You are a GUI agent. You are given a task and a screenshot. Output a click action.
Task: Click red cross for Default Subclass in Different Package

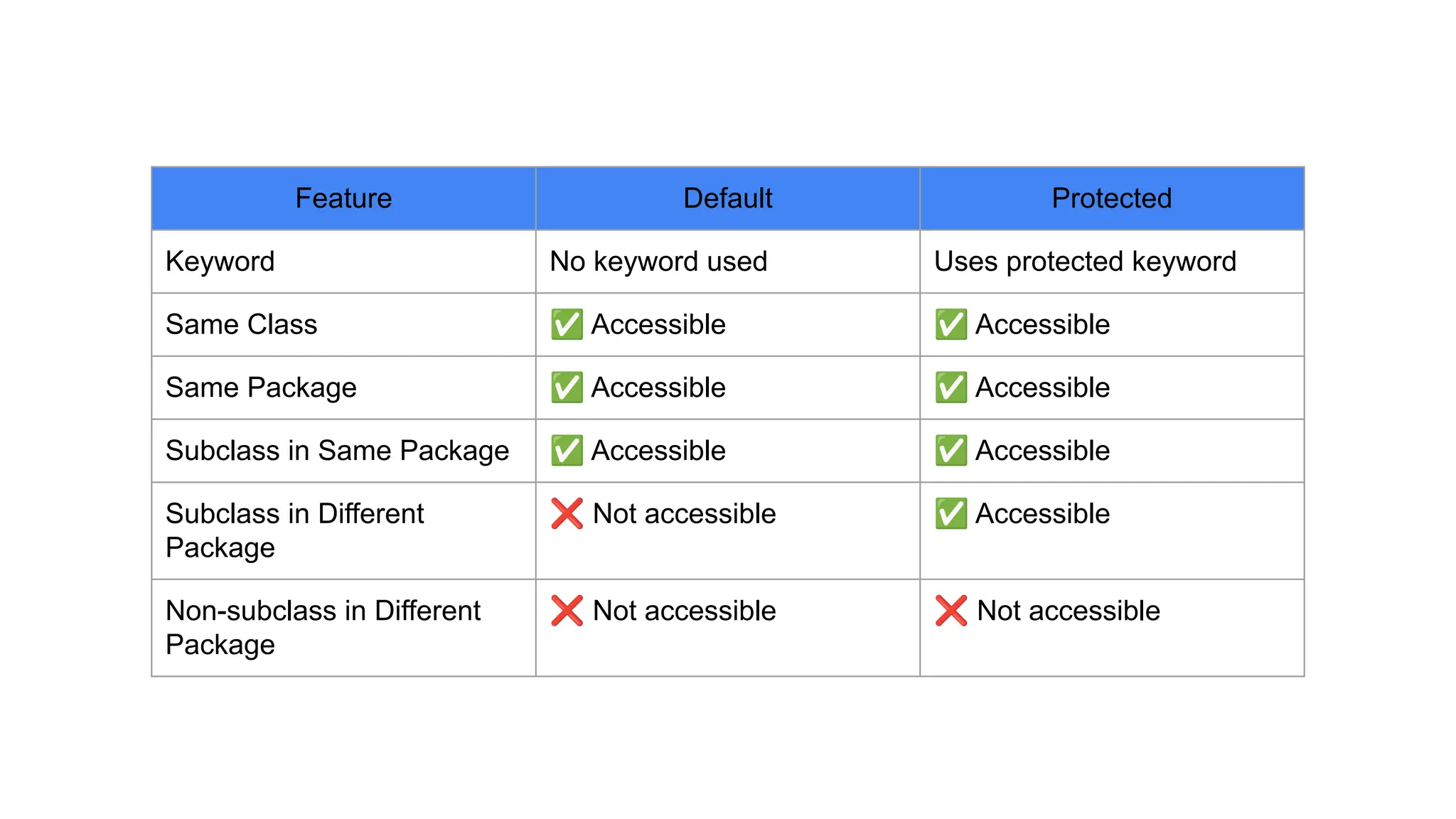(567, 513)
